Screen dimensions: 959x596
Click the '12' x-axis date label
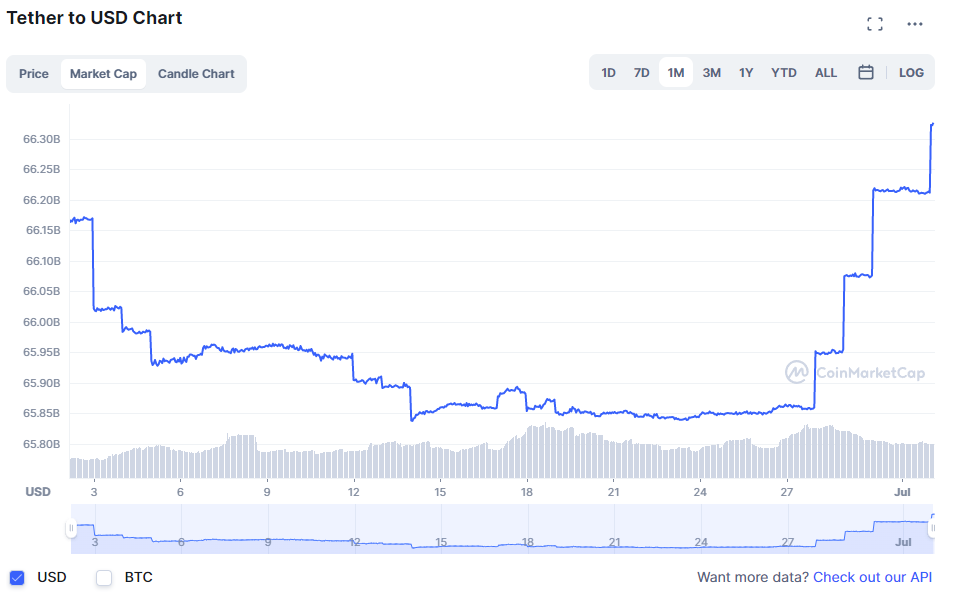point(354,492)
